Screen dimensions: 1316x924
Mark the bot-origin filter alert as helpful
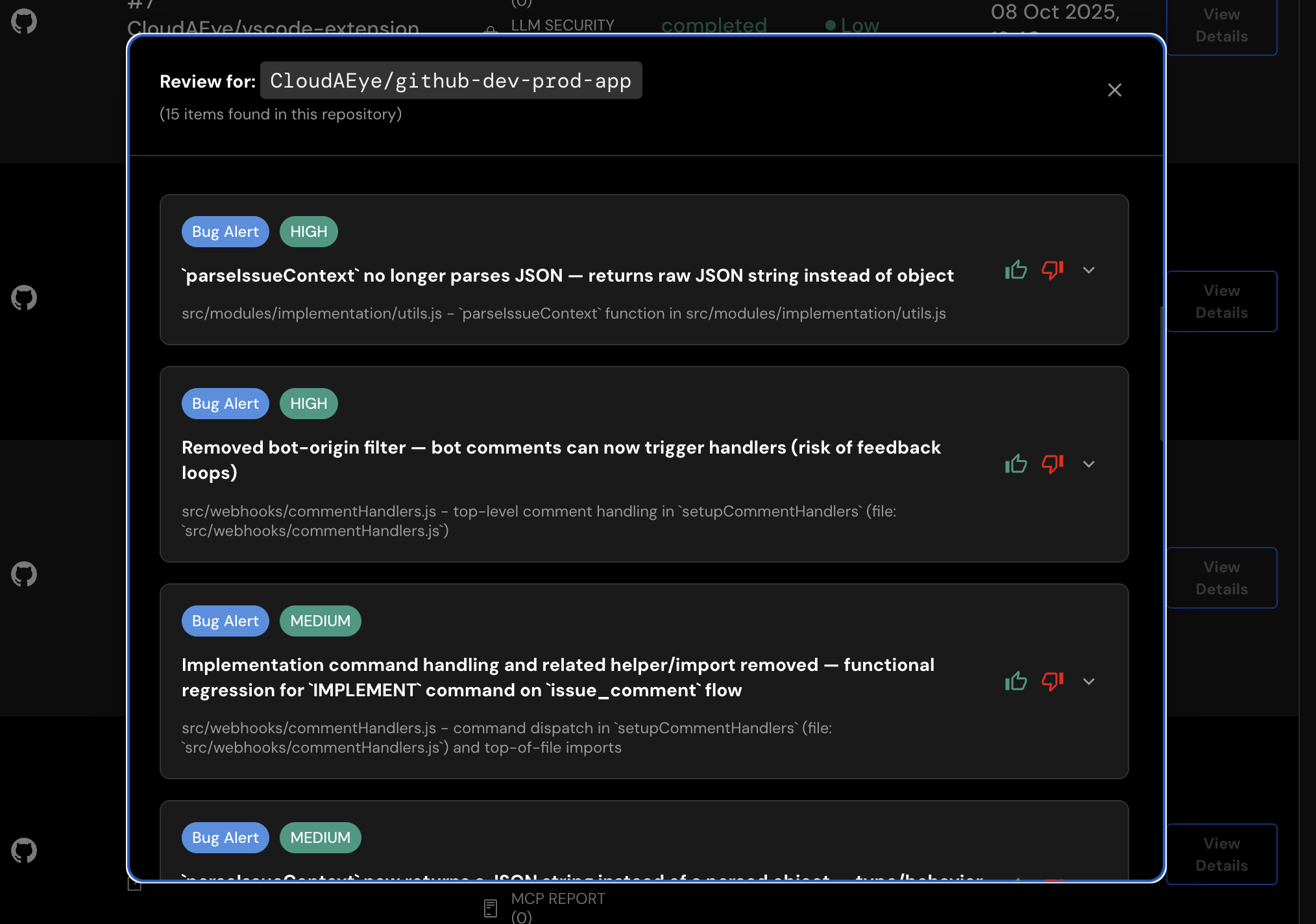coord(1016,464)
